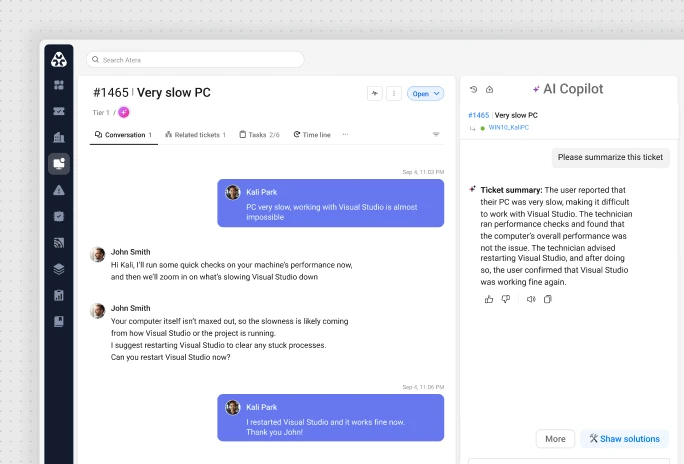This screenshot has width=684, height=464.
Task: Show more tabs via the ellipsis
Action: tap(345, 135)
